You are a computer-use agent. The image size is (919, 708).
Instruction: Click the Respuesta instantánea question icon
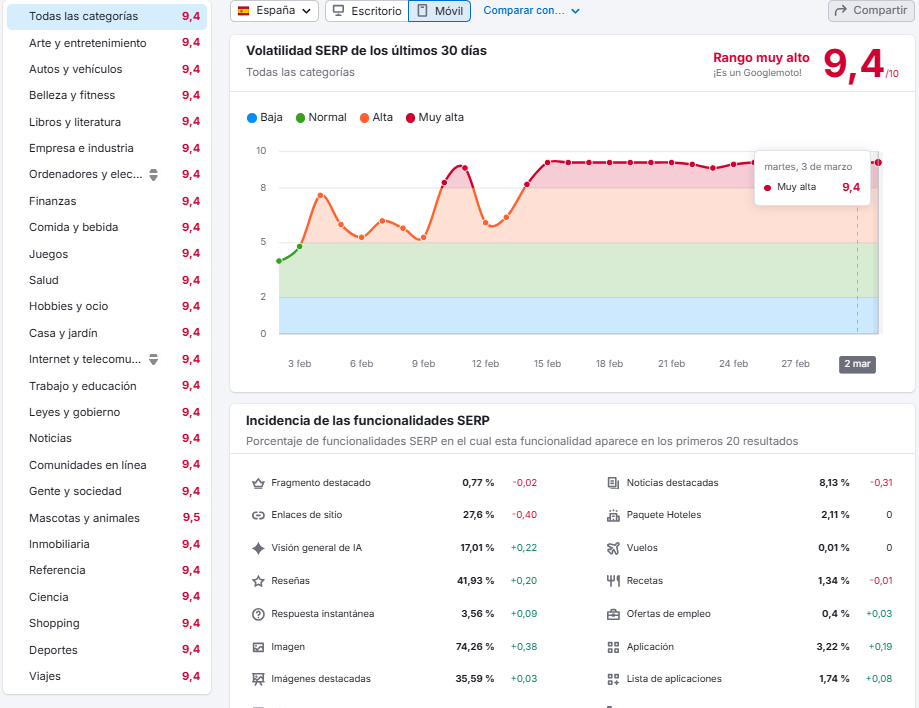pyautogui.click(x=258, y=614)
